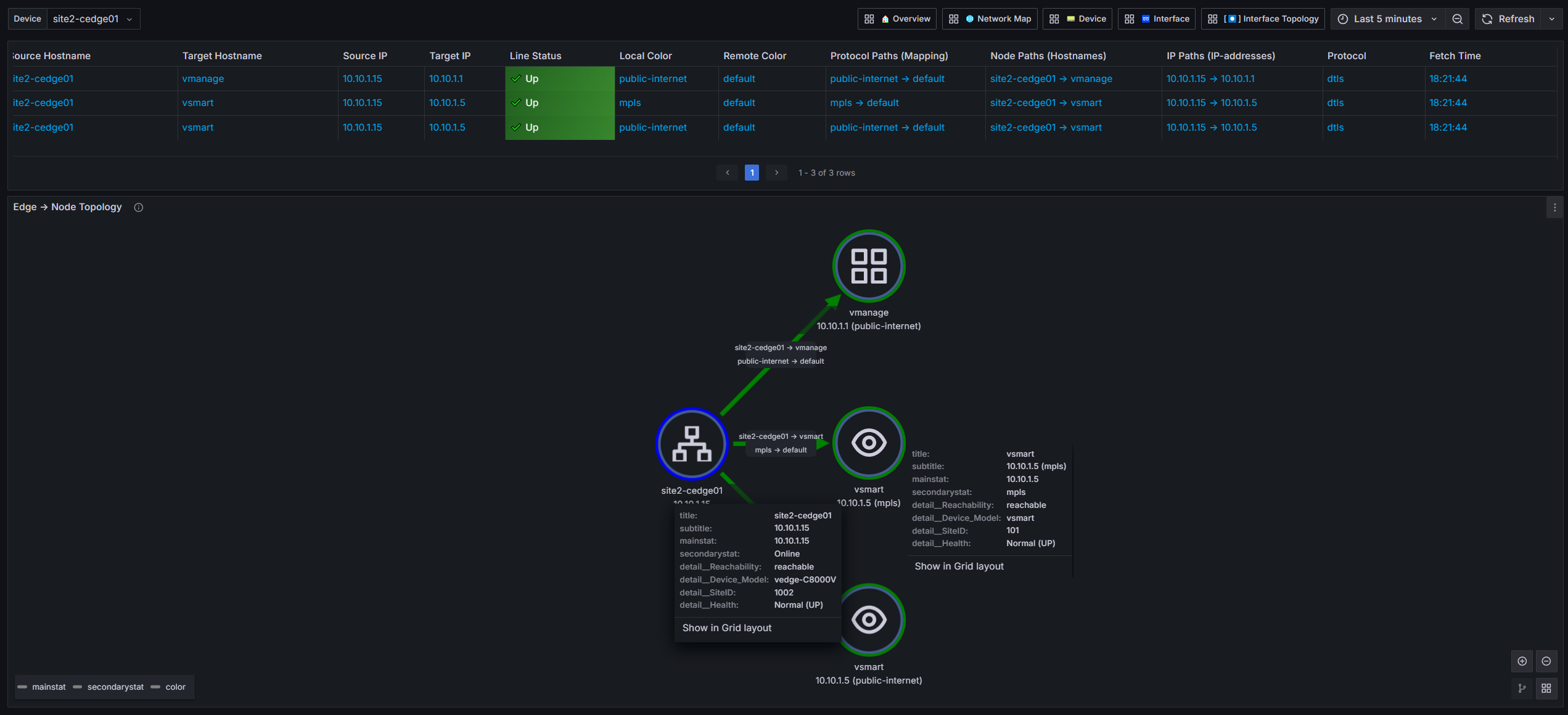Screen dimensions: 1568x715
Task: Switch to the graph layout icon
Action: tap(1522, 688)
